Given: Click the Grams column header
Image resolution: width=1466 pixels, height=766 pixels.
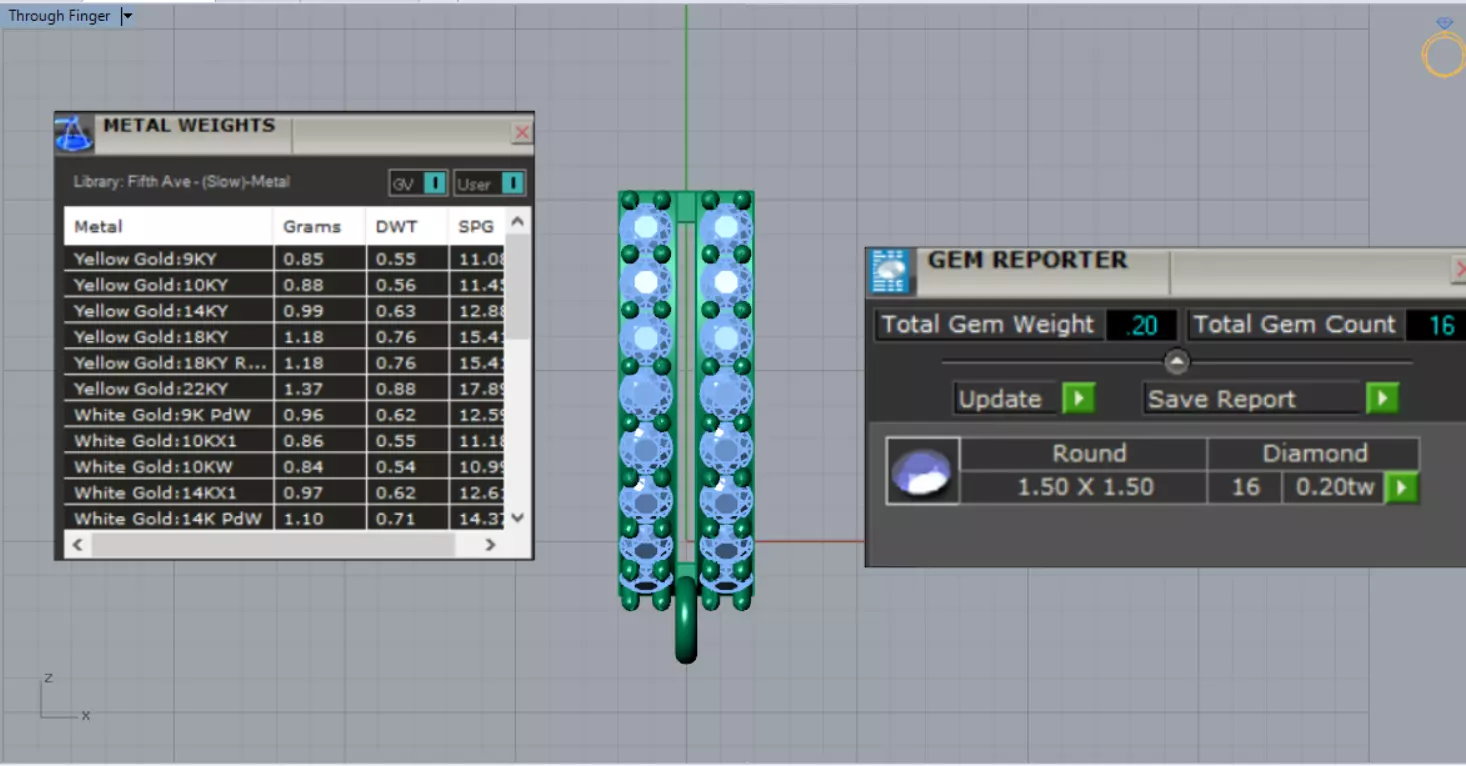Looking at the screenshot, I should (319, 226).
